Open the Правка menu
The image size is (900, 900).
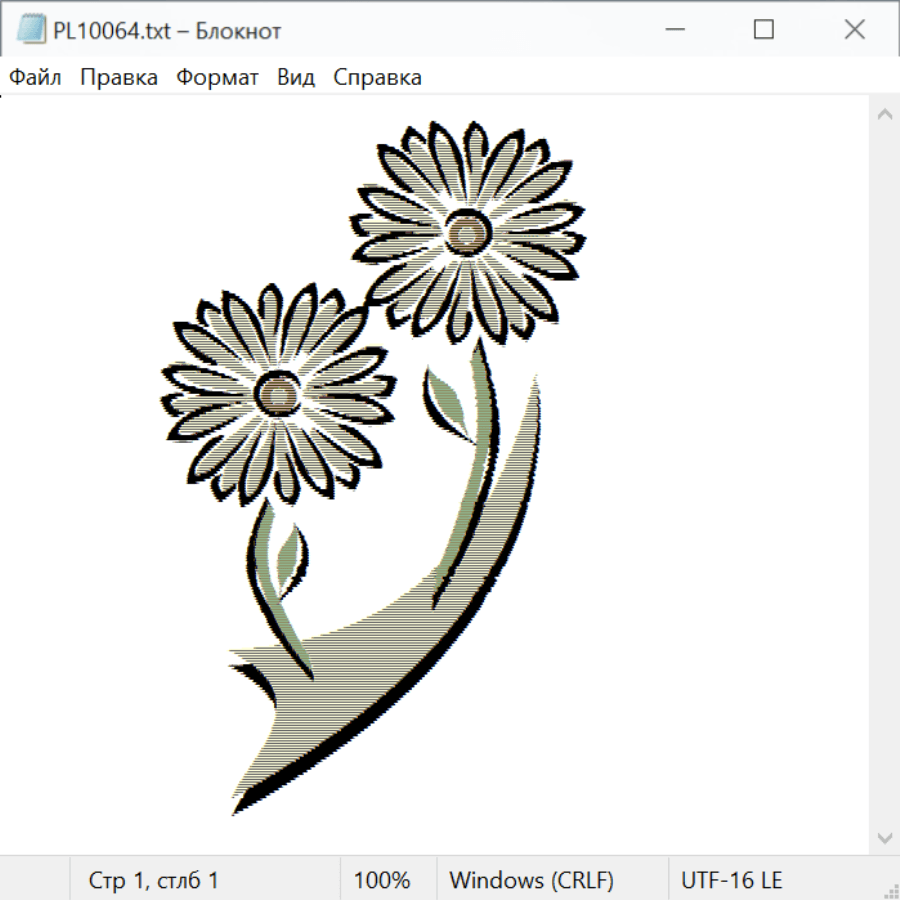[119, 78]
